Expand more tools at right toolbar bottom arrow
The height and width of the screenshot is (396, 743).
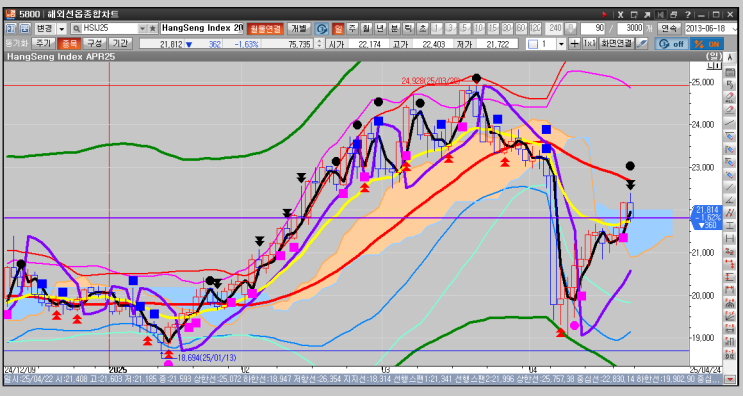click(x=729, y=379)
